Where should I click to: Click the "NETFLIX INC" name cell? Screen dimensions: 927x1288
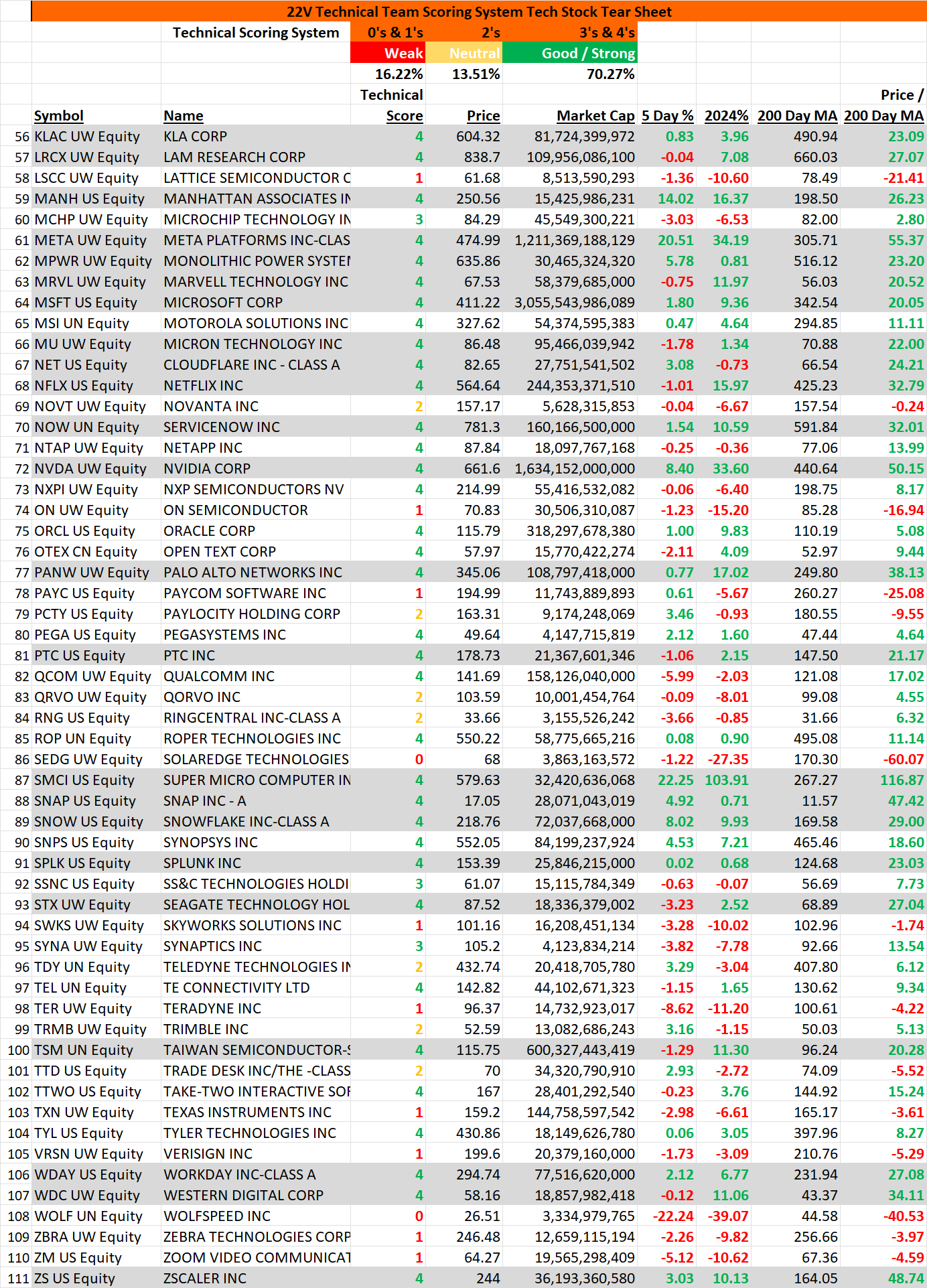click(x=256, y=385)
